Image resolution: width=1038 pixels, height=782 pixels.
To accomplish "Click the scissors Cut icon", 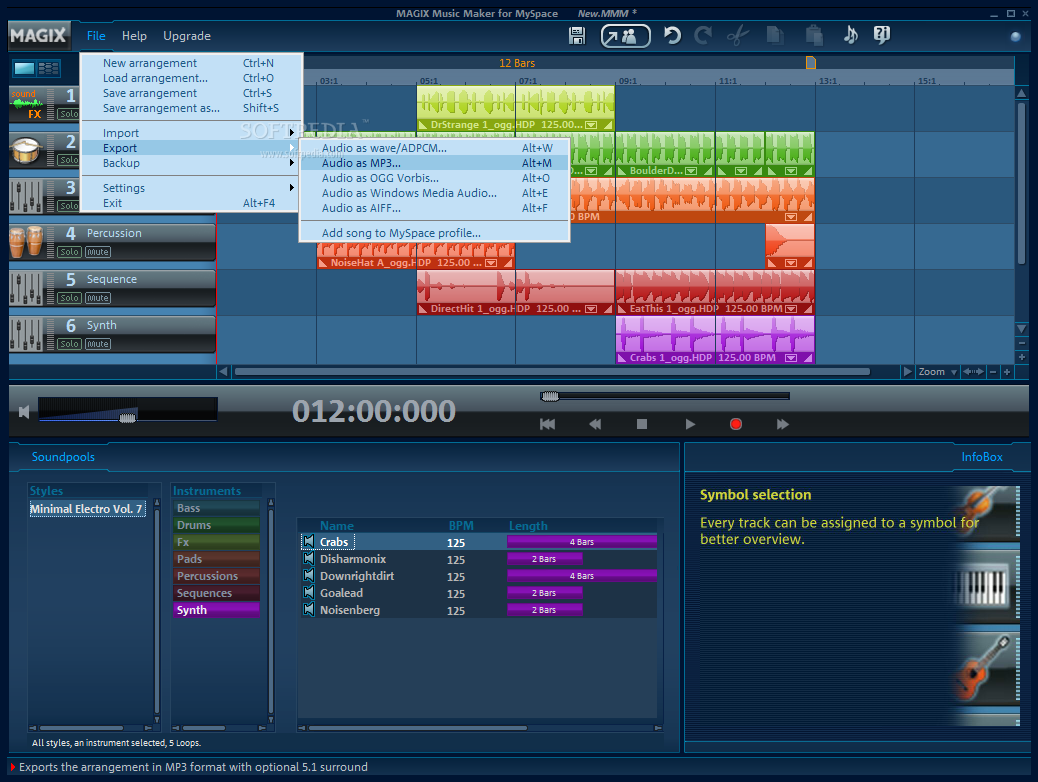I will click(737, 36).
